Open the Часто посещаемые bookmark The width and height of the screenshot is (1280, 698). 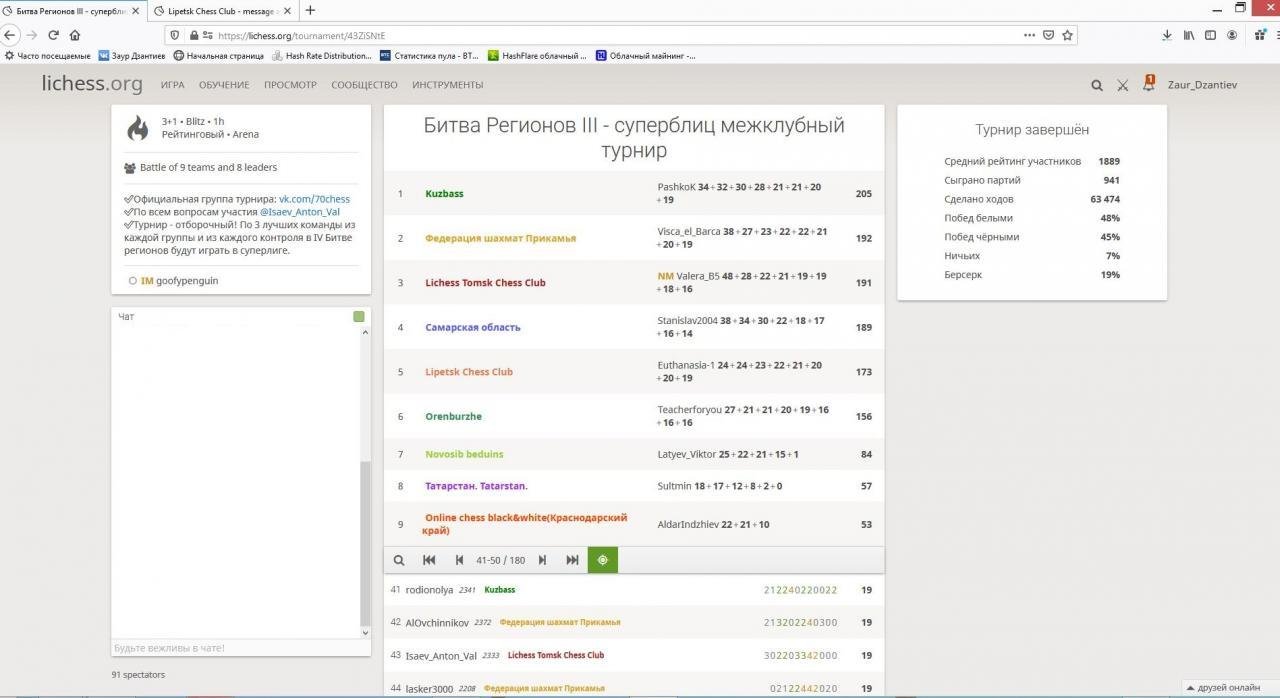click(x=47, y=56)
